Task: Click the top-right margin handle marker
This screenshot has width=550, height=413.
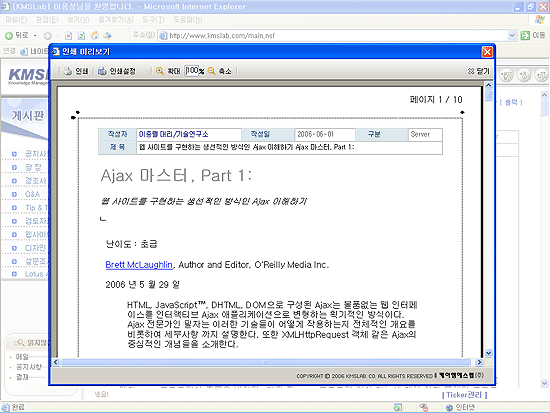Action: (x=462, y=112)
